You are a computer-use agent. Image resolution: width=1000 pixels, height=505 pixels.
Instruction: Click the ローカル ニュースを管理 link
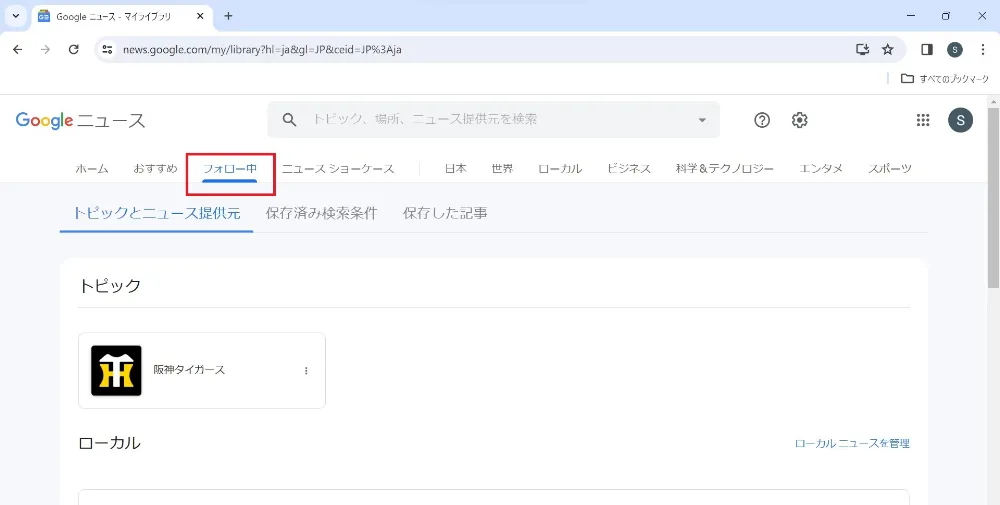(x=852, y=444)
